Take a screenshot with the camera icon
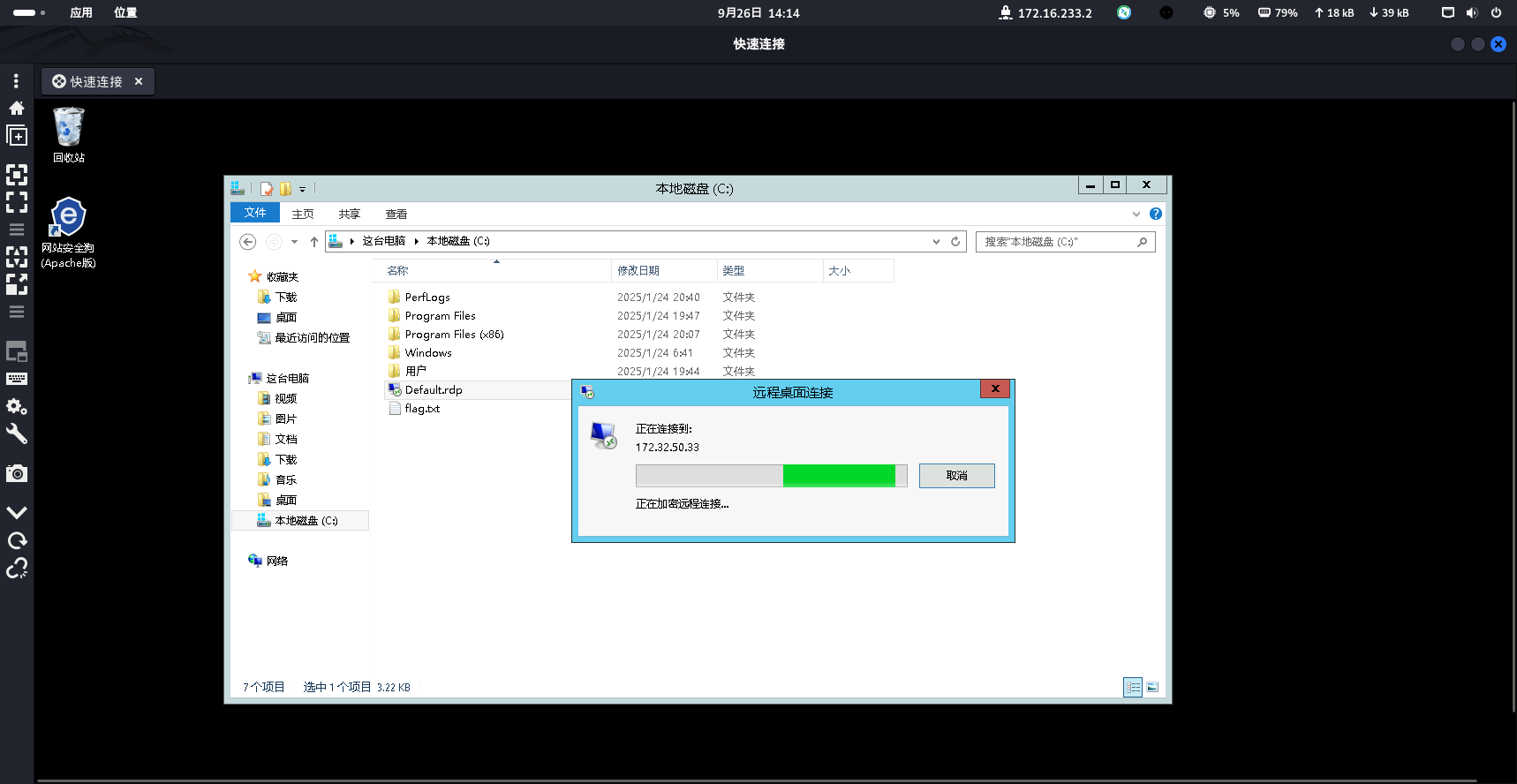 17,473
